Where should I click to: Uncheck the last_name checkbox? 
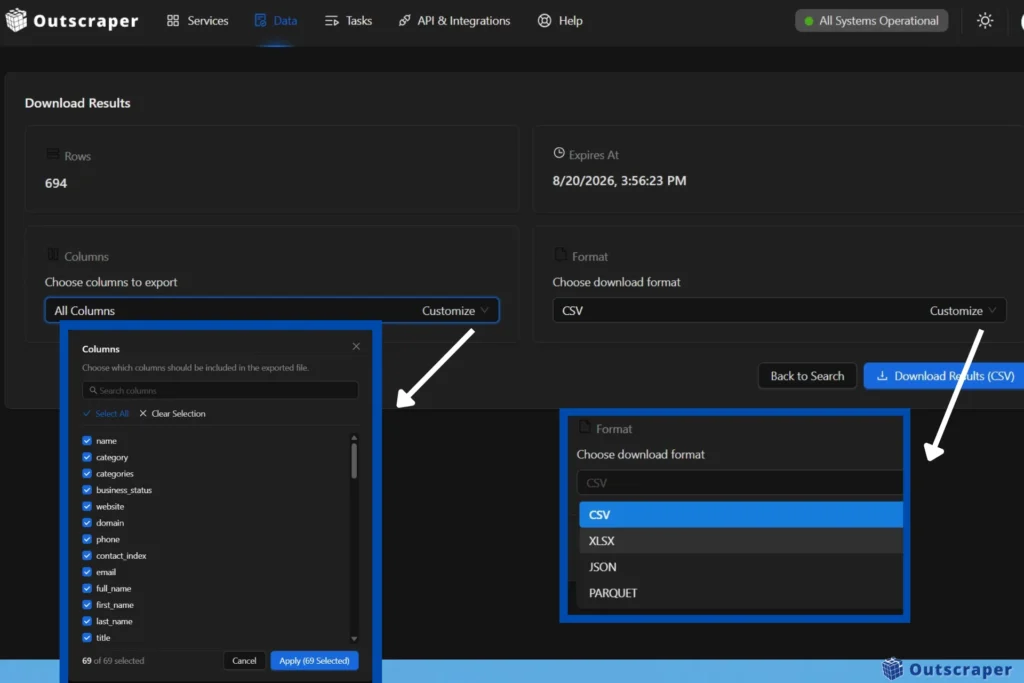87,621
